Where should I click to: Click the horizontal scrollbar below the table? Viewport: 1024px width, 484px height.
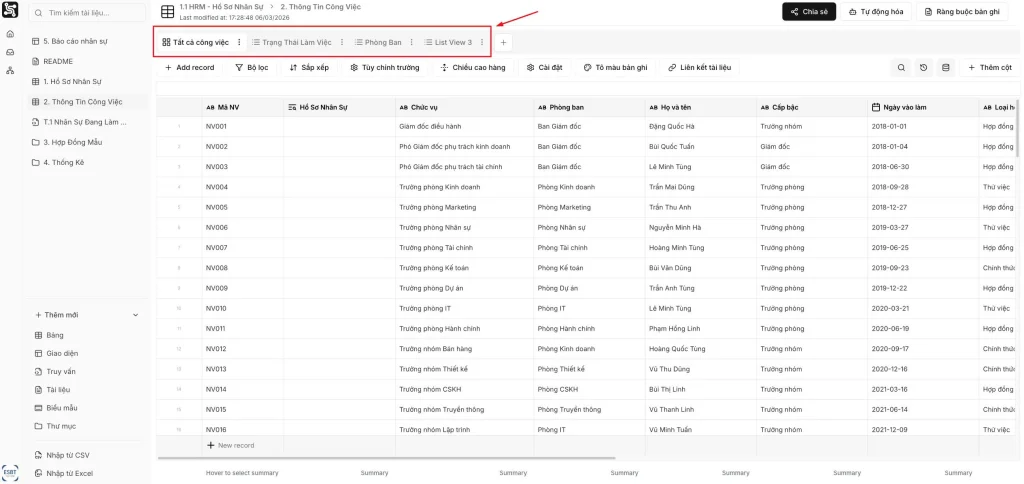[x=387, y=459]
